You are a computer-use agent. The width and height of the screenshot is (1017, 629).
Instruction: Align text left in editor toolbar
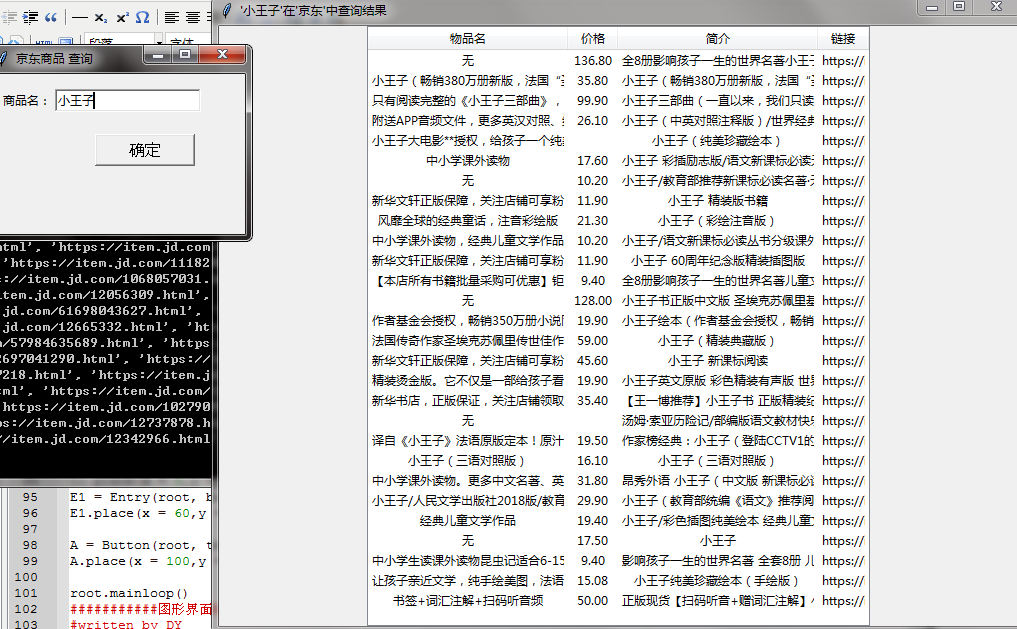pyautogui.click(x=171, y=18)
